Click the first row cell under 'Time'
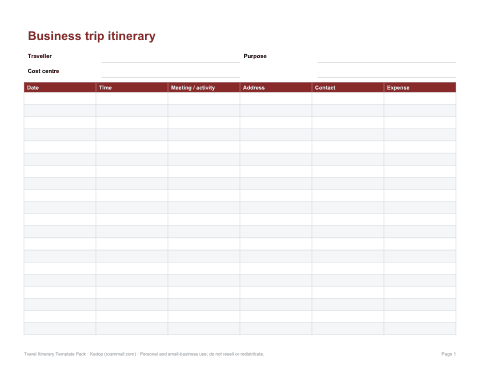This screenshot has height=371, width=480. [x=132, y=98]
